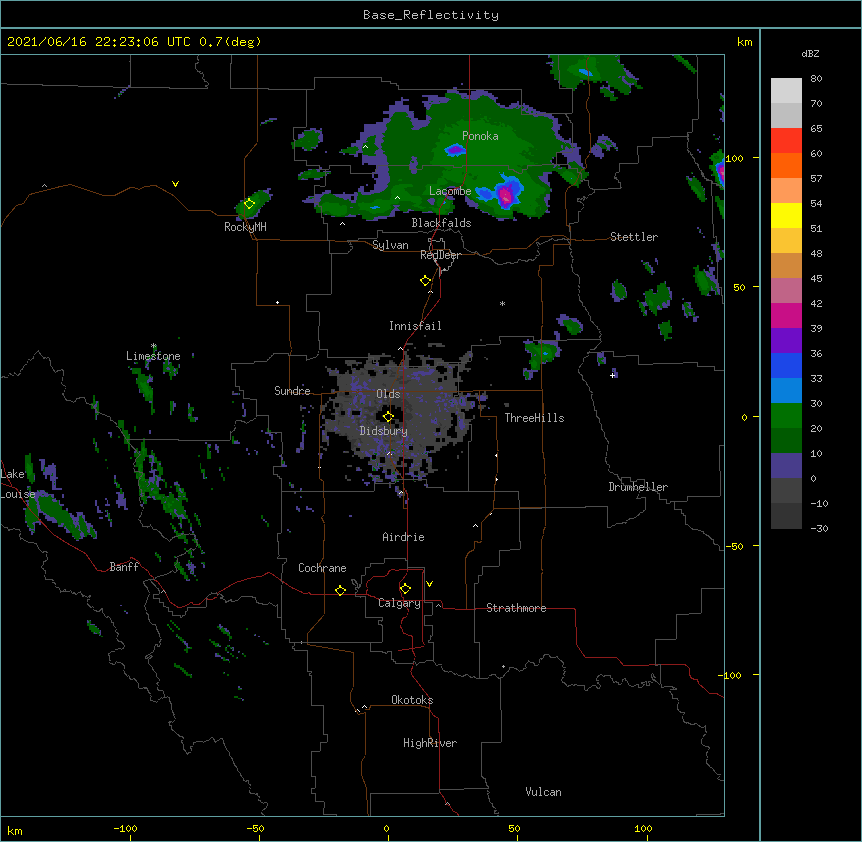This screenshot has height=842, width=862.
Task: Click the Cochrane label
Action: click(322, 568)
